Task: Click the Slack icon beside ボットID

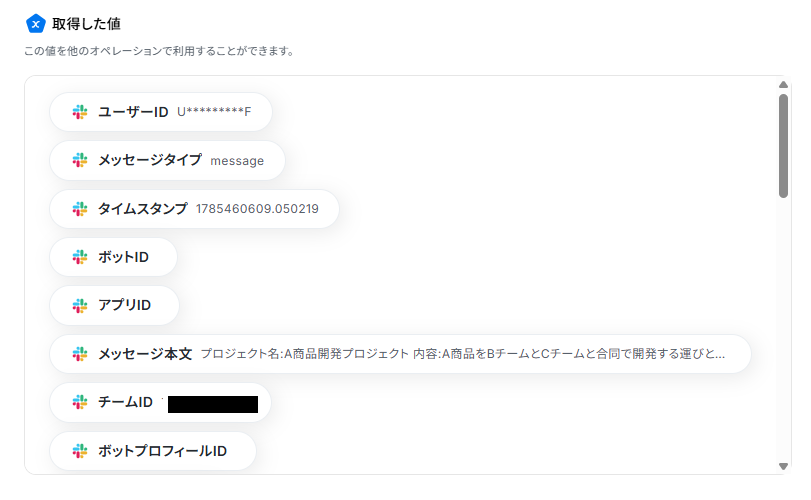Action: point(80,257)
